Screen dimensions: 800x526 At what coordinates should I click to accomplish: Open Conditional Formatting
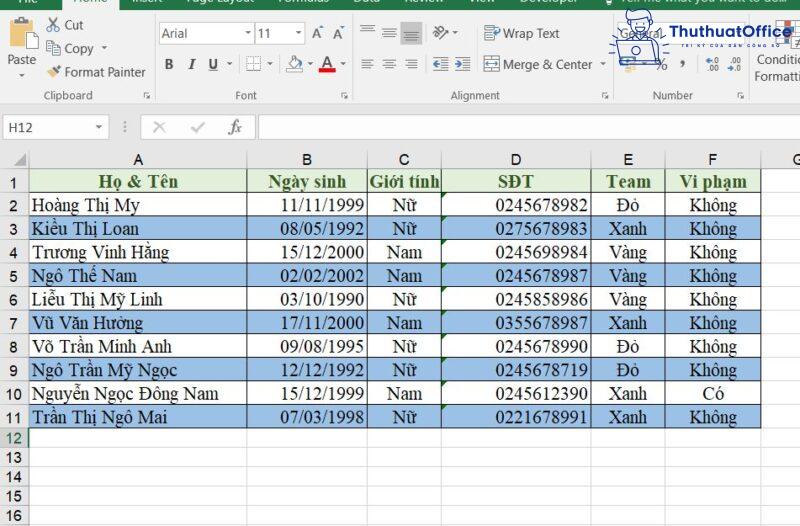click(777, 51)
